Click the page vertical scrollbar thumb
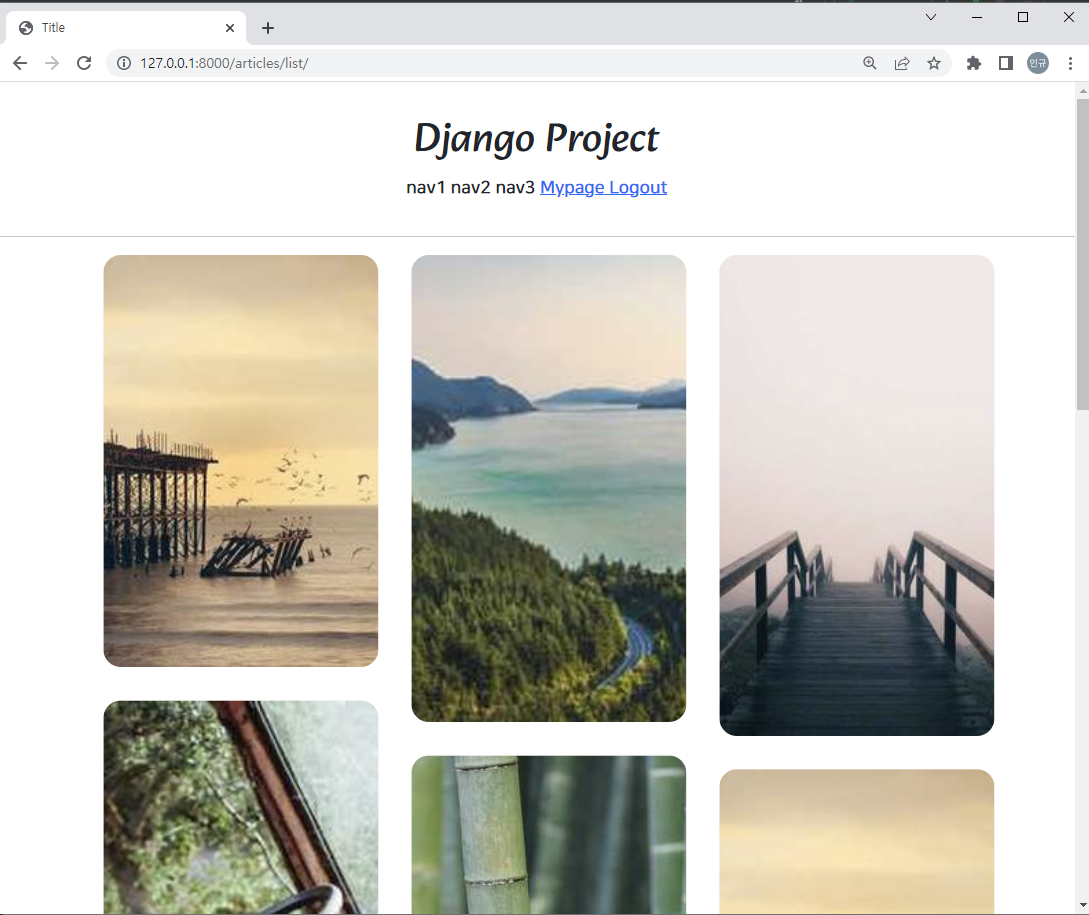1089x915 pixels. (x=1083, y=254)
